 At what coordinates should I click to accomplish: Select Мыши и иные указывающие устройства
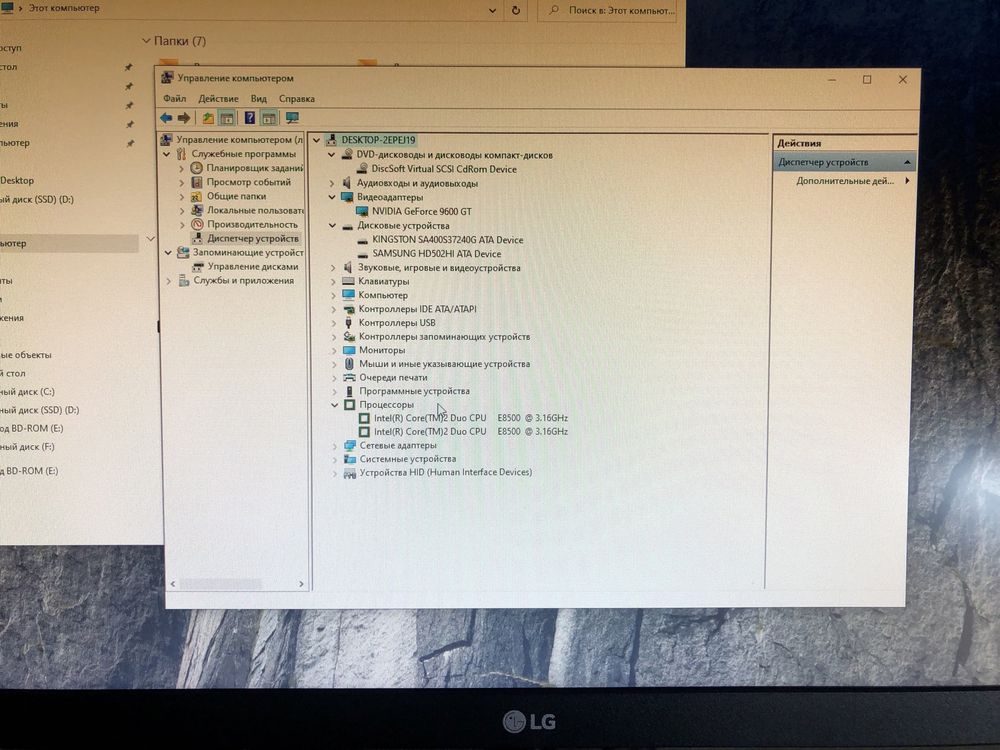coord(444,364)
